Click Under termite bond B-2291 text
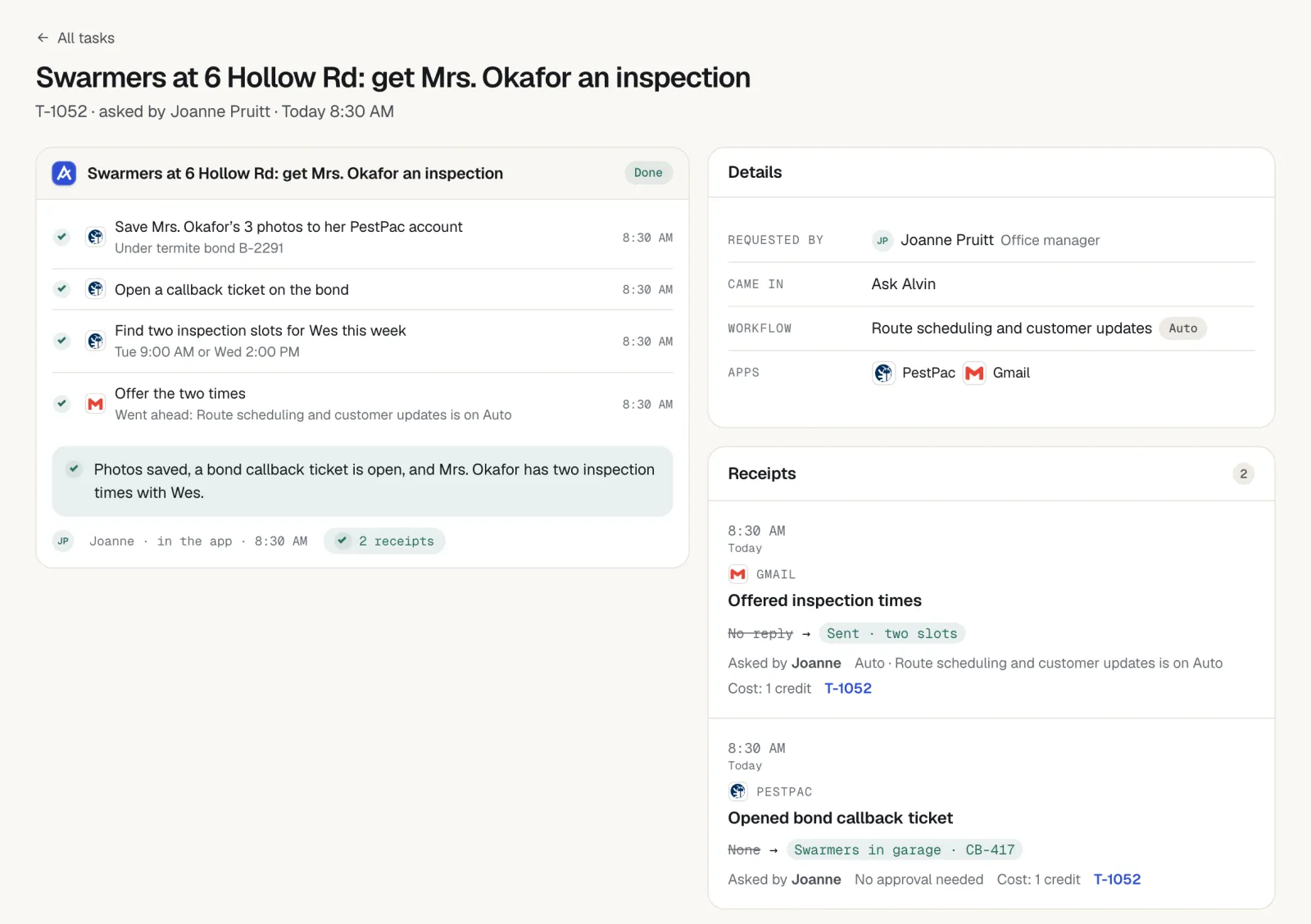Screen dimensions: 1311x924 point(199,248)
